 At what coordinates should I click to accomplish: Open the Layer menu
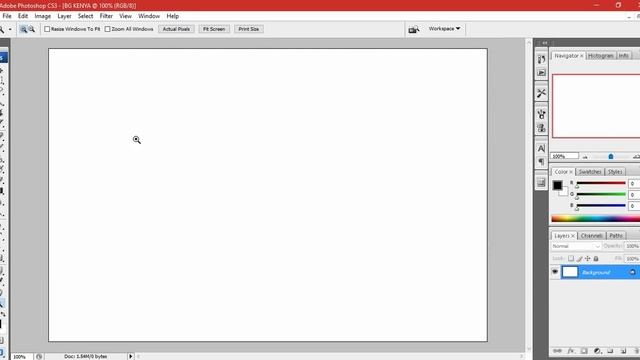64,16
